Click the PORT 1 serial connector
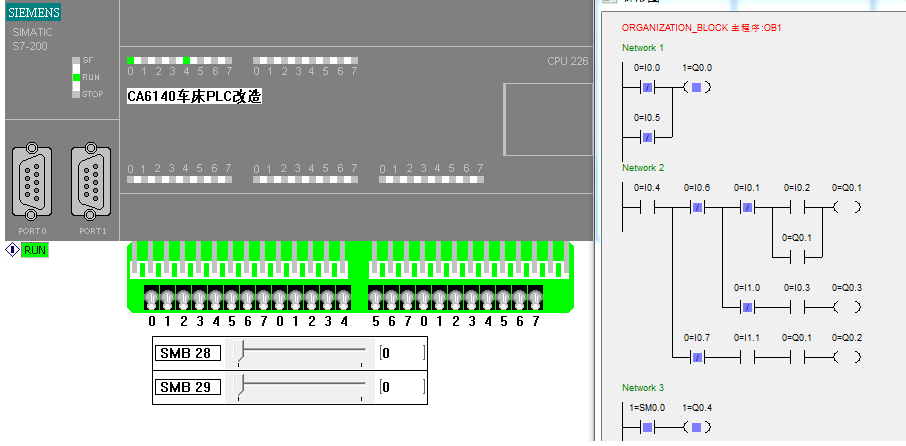Viewport: 906px width, 446px height. pos(90,181)
